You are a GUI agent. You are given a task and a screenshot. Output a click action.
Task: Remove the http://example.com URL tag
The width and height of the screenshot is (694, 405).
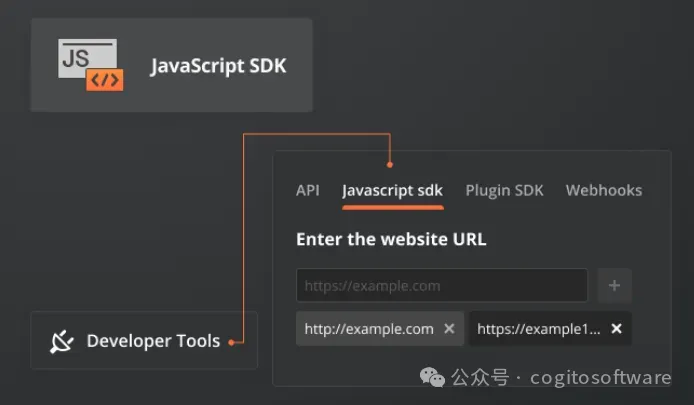(449, 328)
